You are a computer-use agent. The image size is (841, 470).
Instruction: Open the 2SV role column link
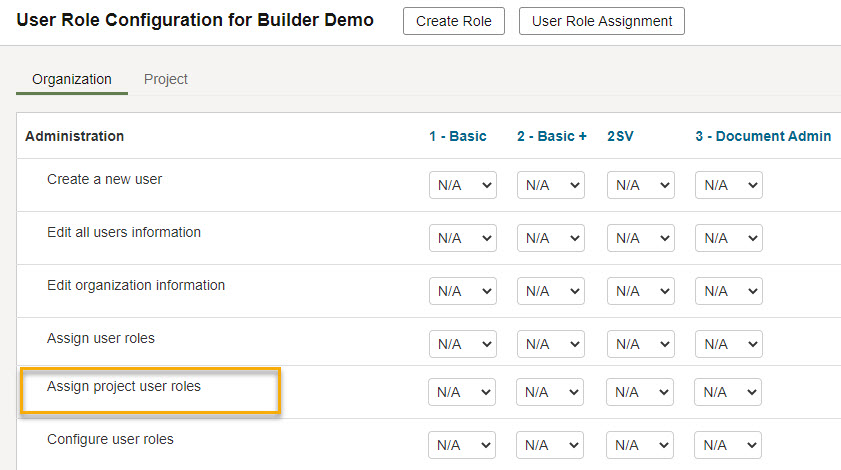tap(620, 136)
